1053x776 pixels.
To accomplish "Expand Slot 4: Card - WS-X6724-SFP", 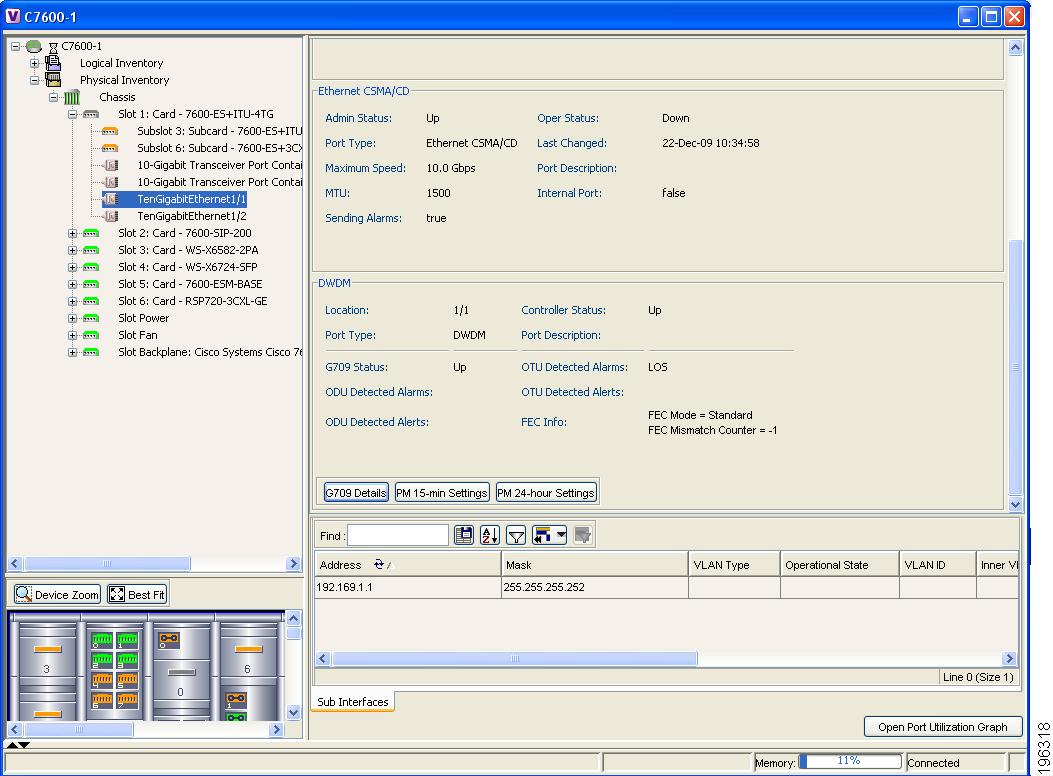I will point(72,267).
